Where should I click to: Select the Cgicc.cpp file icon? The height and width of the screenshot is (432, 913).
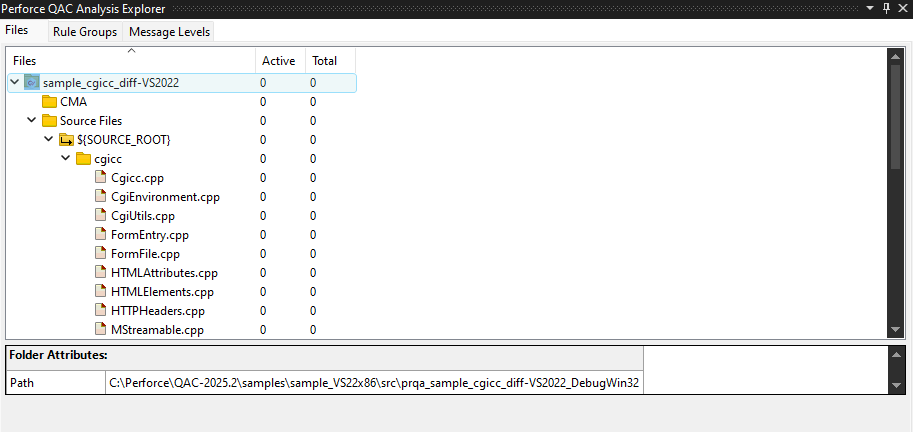(x=101, y=178)
